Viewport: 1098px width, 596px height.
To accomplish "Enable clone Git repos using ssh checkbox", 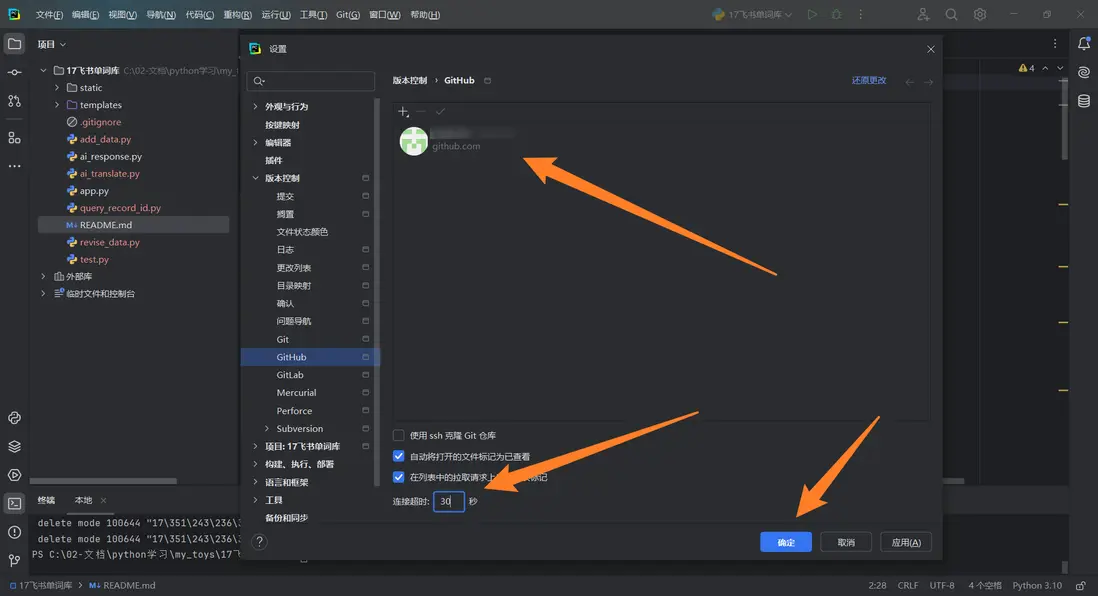I will point(398,436).
